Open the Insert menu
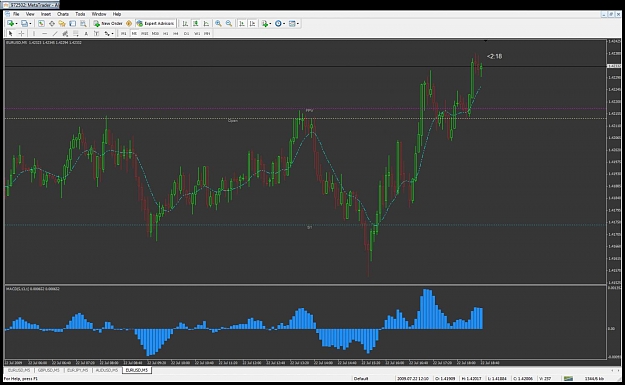Image resolution: width=625 pixels, height=385 pixels. (x=46, y=14)
